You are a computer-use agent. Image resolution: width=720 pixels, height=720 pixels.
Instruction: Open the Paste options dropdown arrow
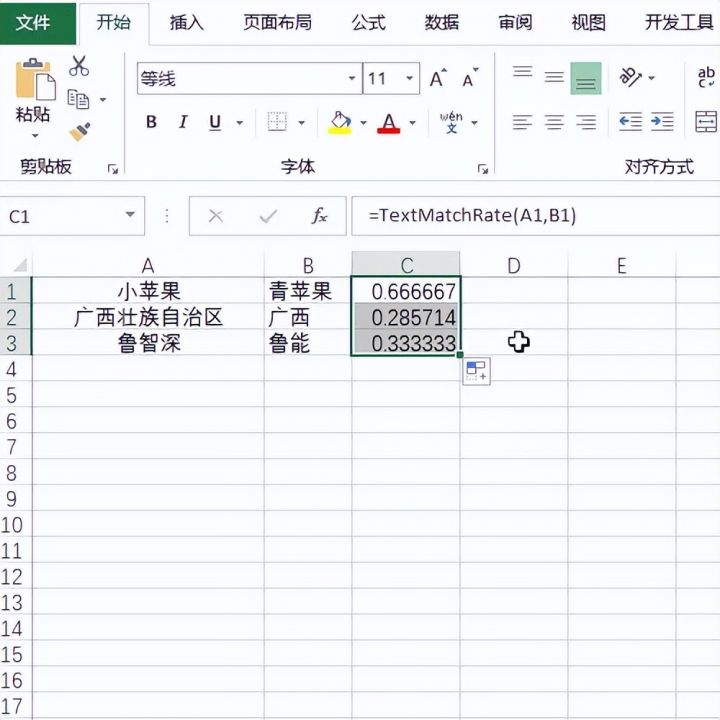(x=35, y=136)
